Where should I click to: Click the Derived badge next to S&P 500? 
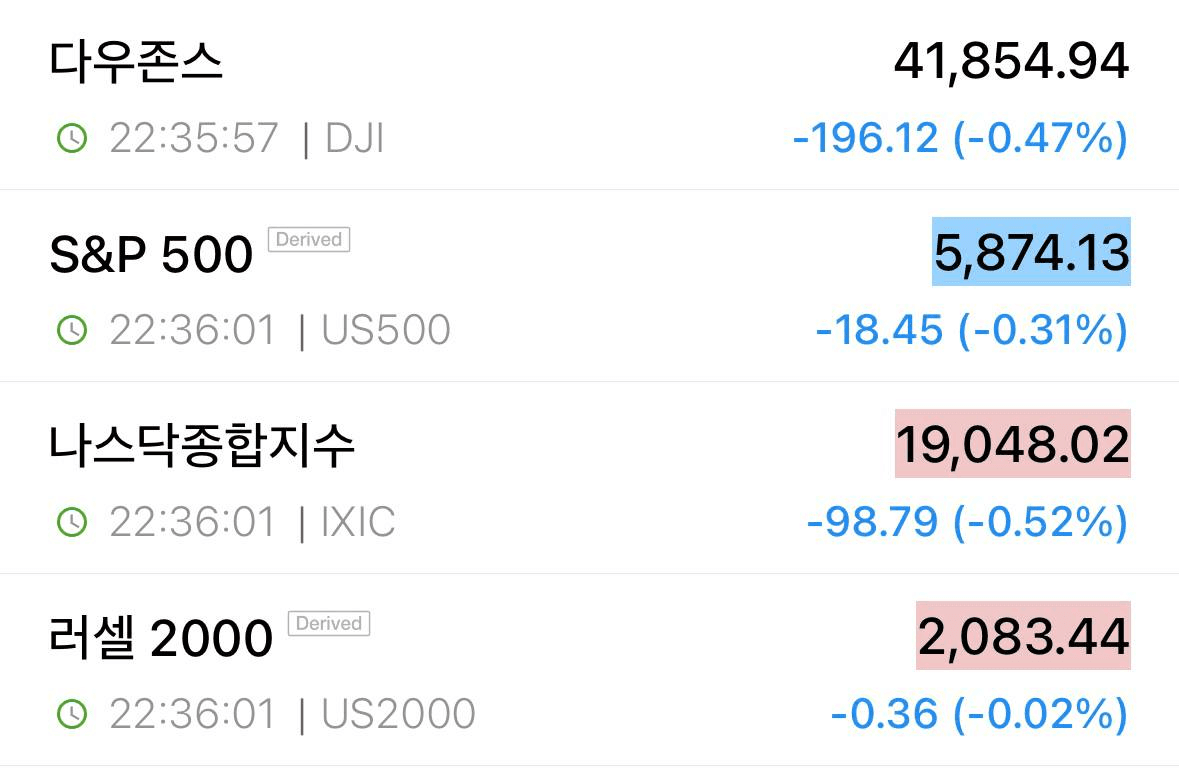click(309, 240)
